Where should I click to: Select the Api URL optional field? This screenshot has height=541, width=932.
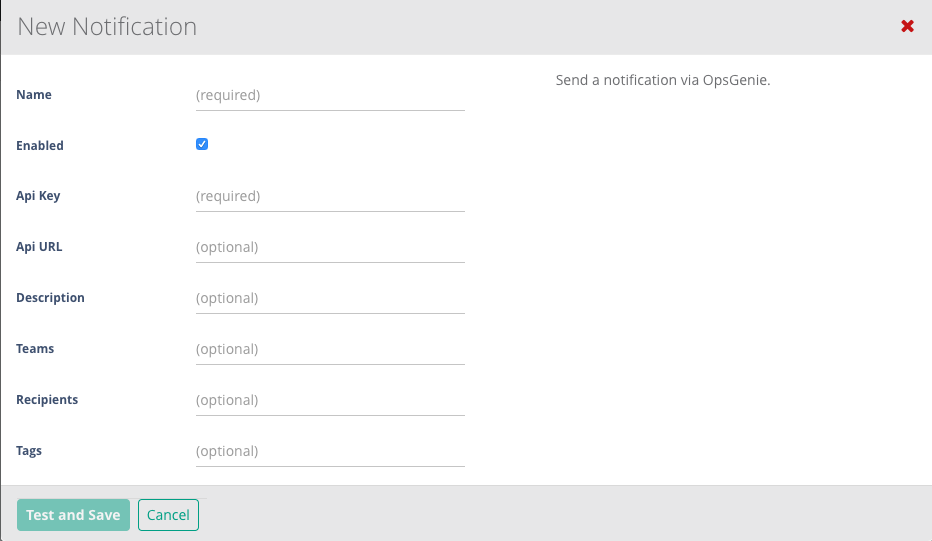point(330,247)
